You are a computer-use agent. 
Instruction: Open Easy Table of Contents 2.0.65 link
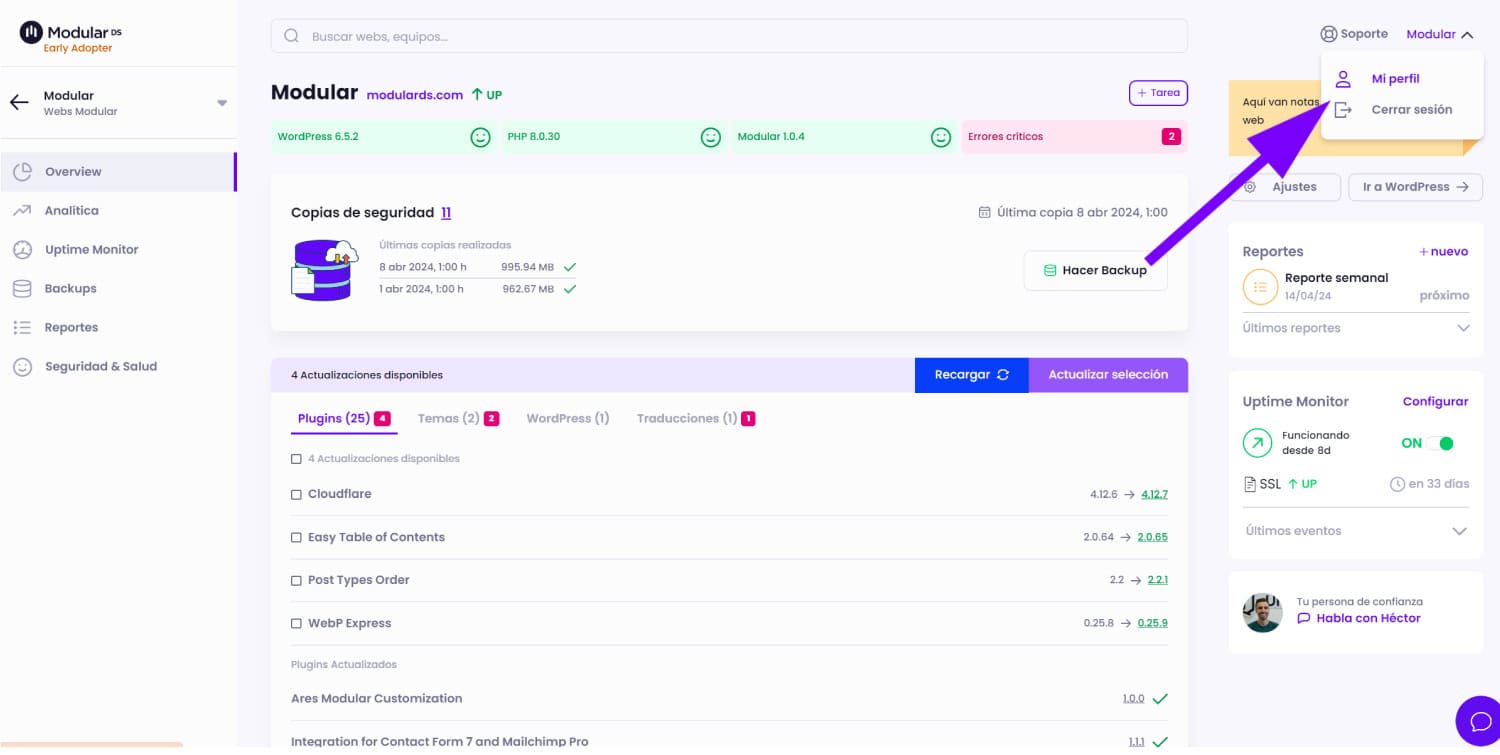pos(1152,538)
